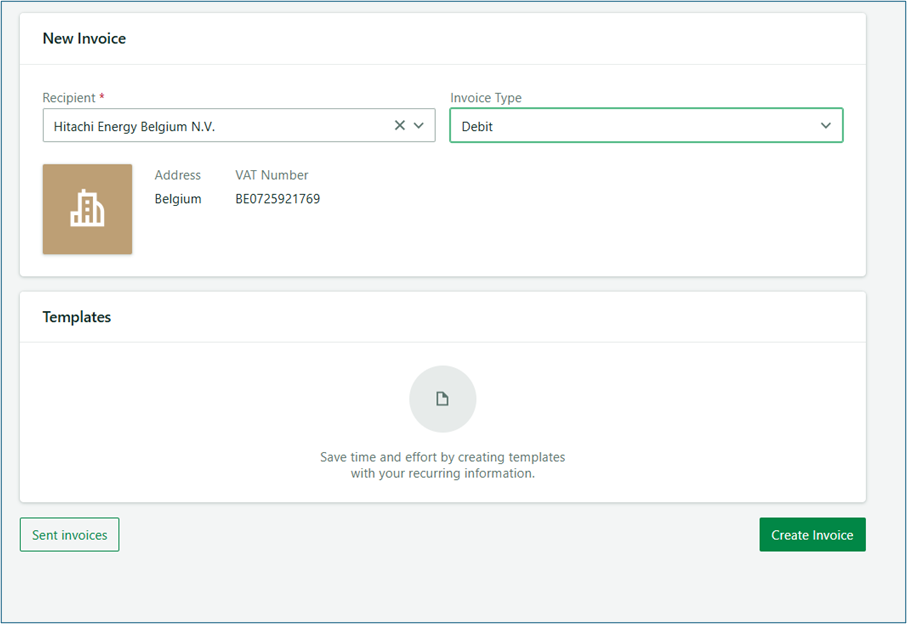Image resolution: width=907 pixels, height=624 pixels.
Task: Expand the Recipient dropdown chevron
Action: tap(419, 126)
